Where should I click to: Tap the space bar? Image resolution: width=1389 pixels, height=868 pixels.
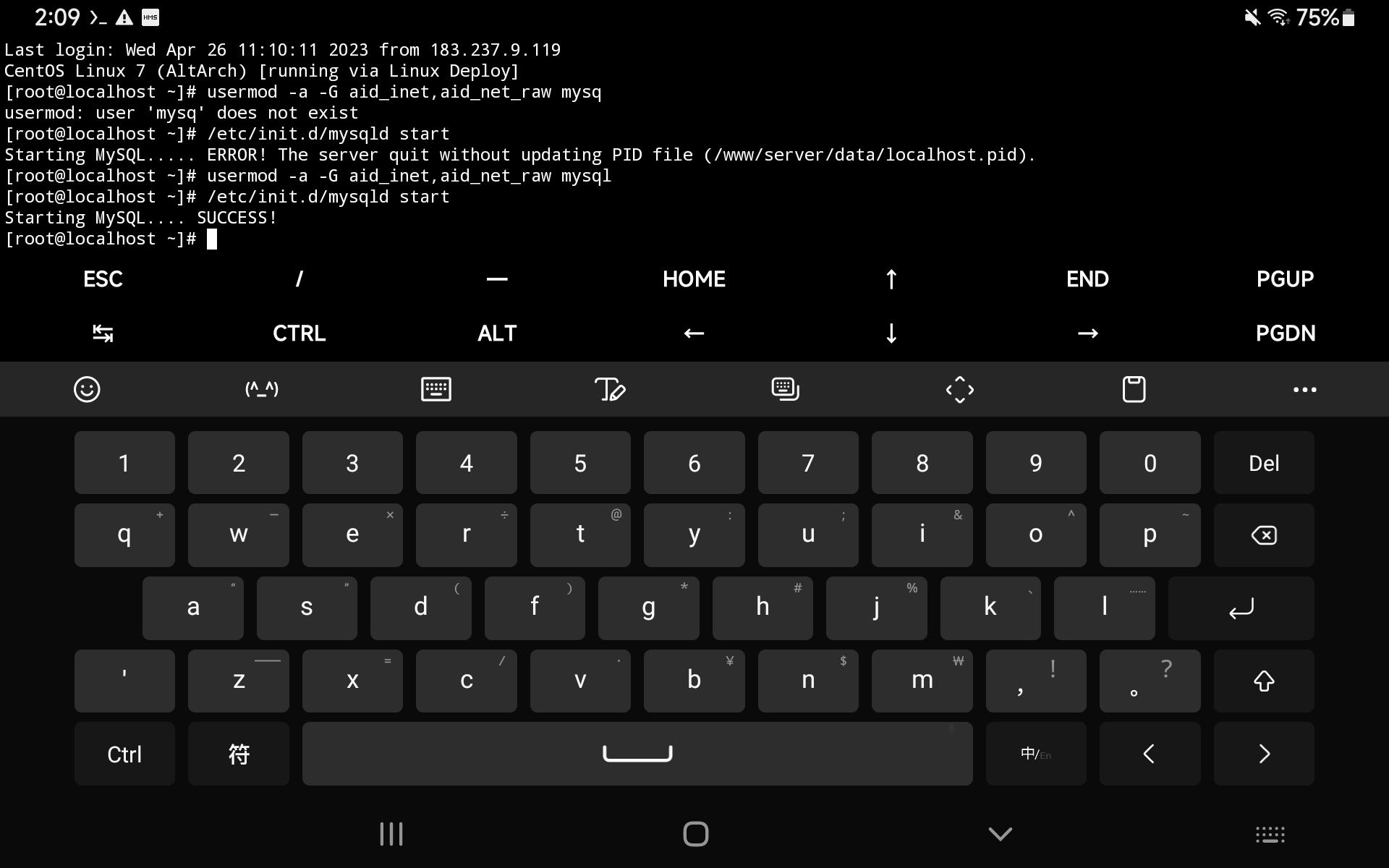pos(637,754)
